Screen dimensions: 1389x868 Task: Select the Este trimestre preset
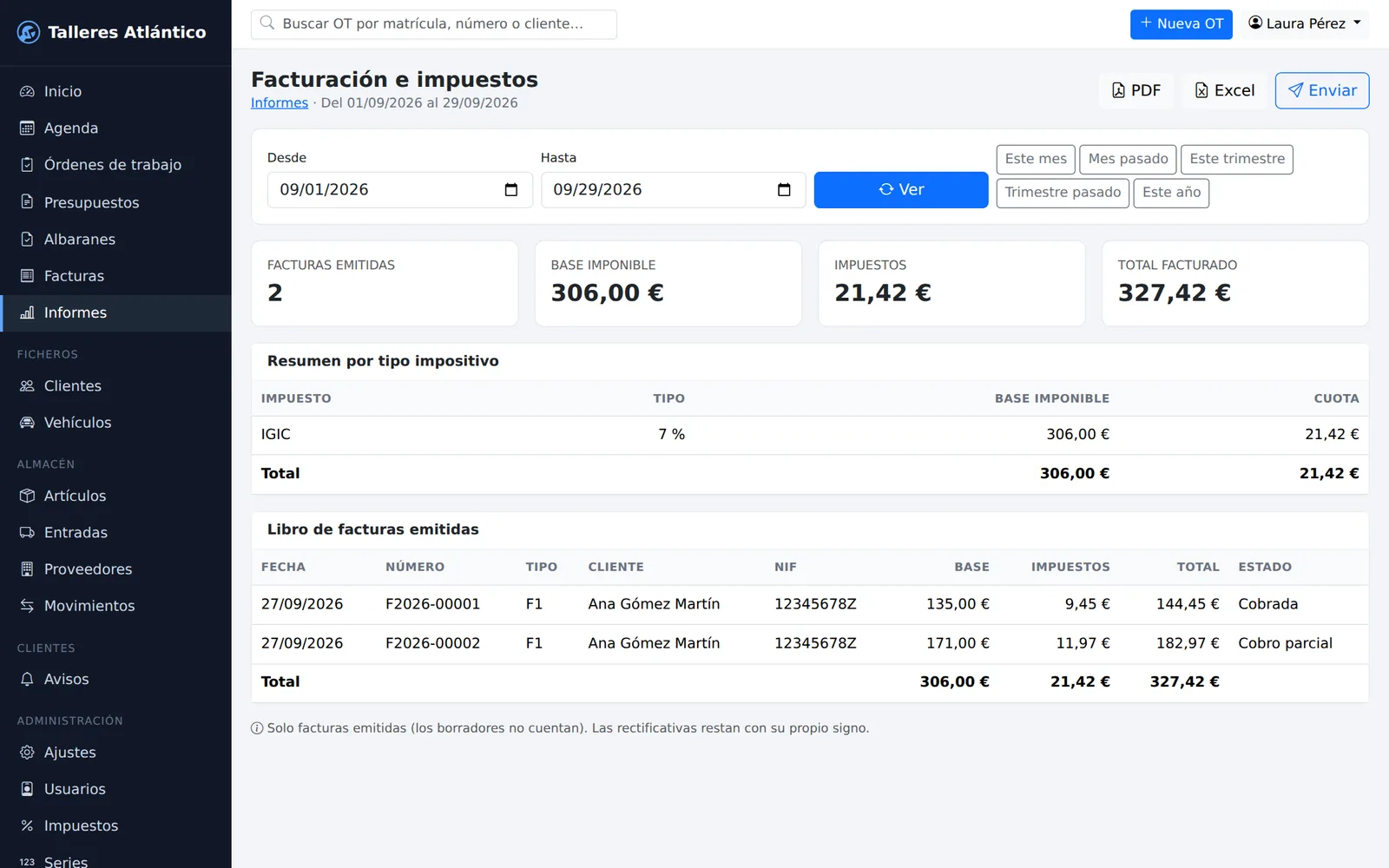pos(1237,159)
